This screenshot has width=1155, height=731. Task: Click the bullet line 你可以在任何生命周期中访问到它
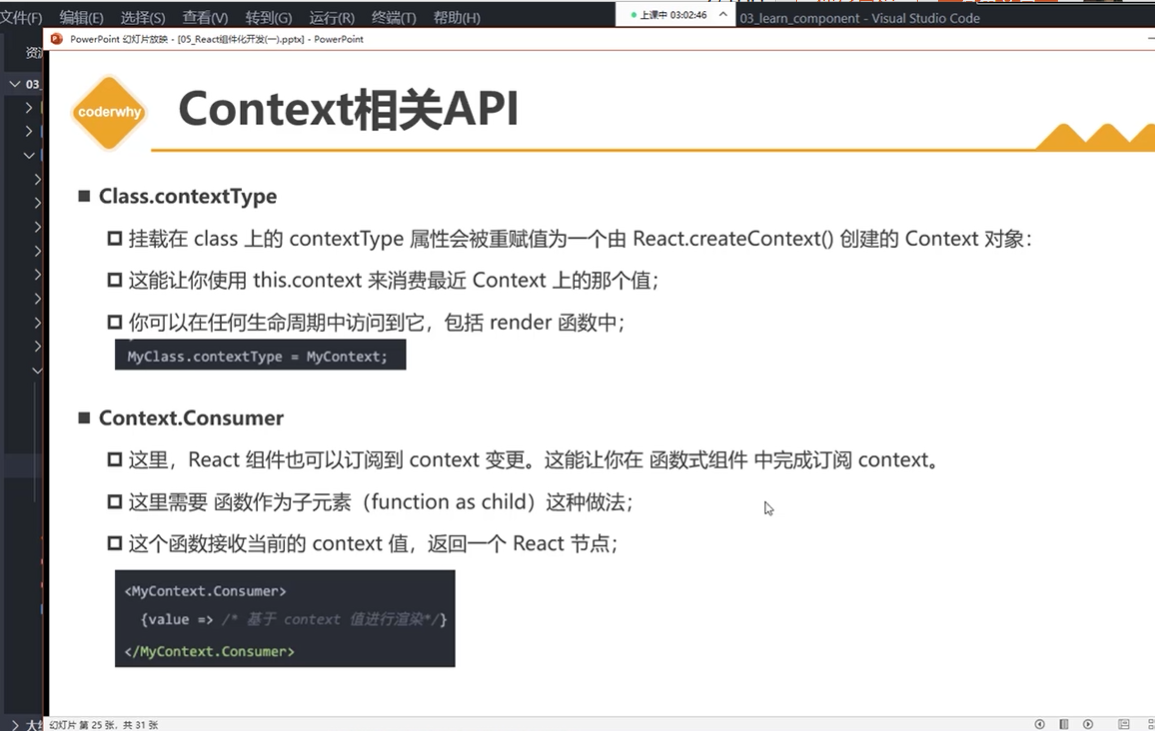click(x=376, y=323)
